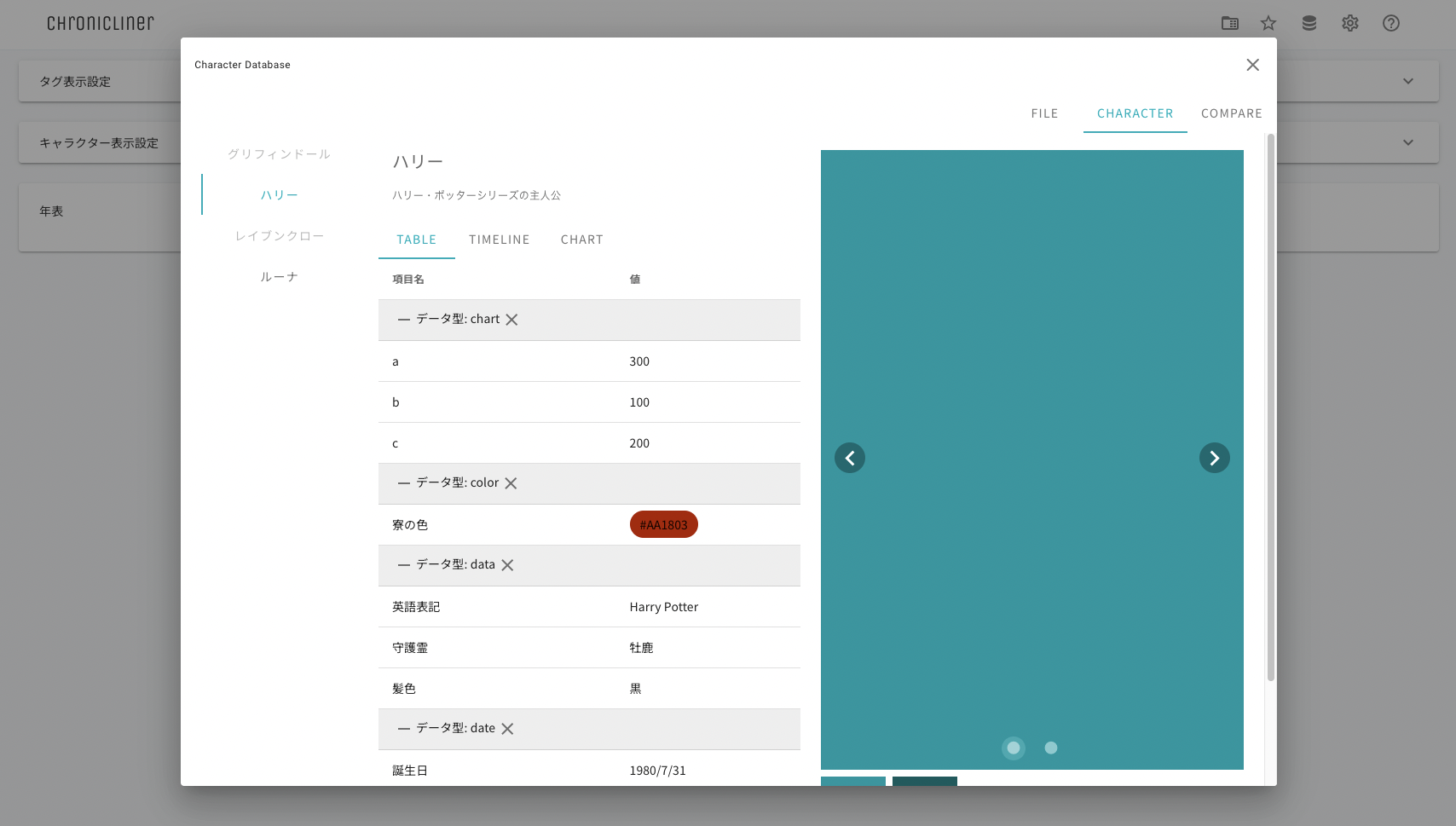The image size is (1456, 826).
Task: Click the dialog's vertical scrollbar
Action: tap(1271, 407)
